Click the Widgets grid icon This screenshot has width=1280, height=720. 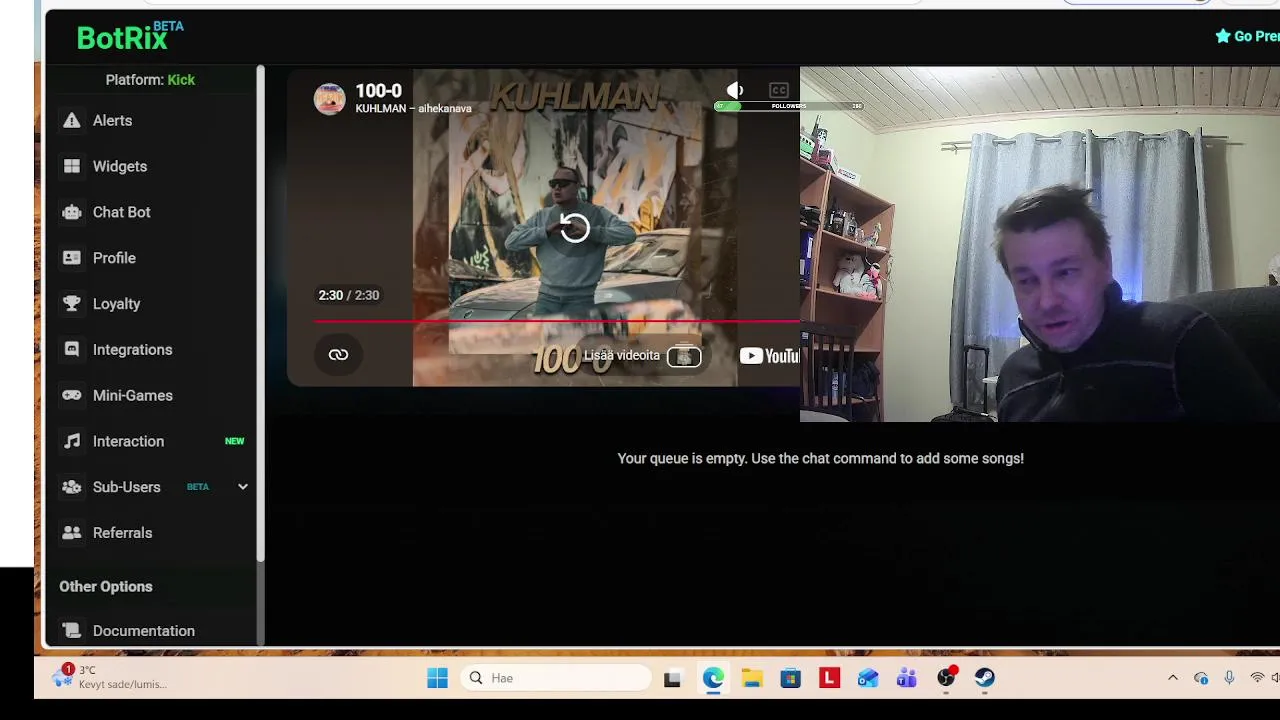(x=72, y=166)
